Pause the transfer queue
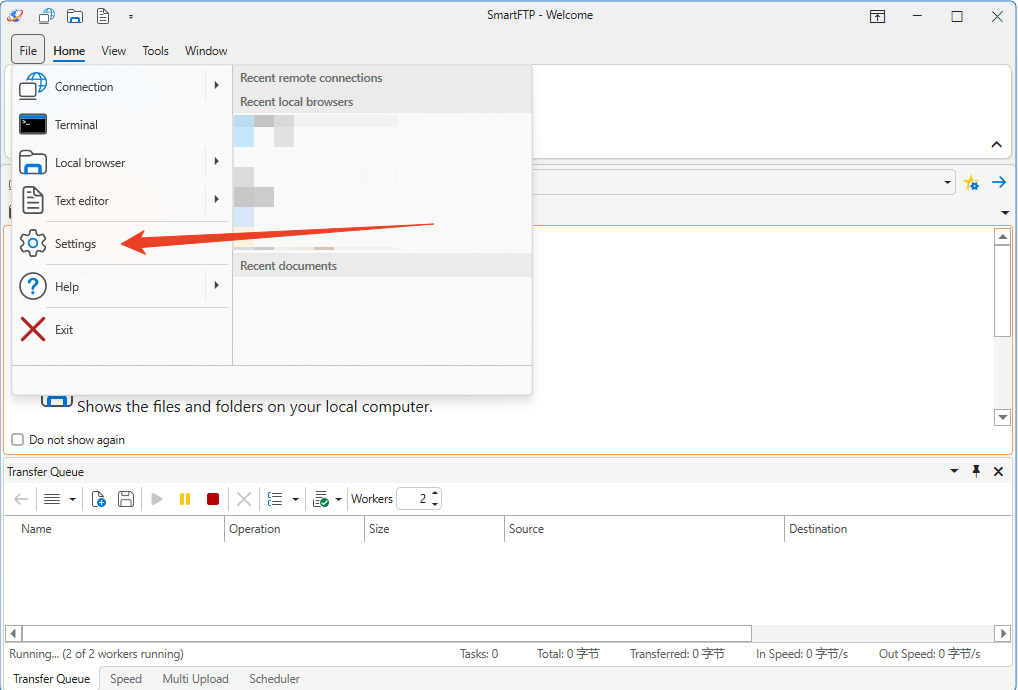The width and height of the screenshot is (1018, 690). (185, 499)
